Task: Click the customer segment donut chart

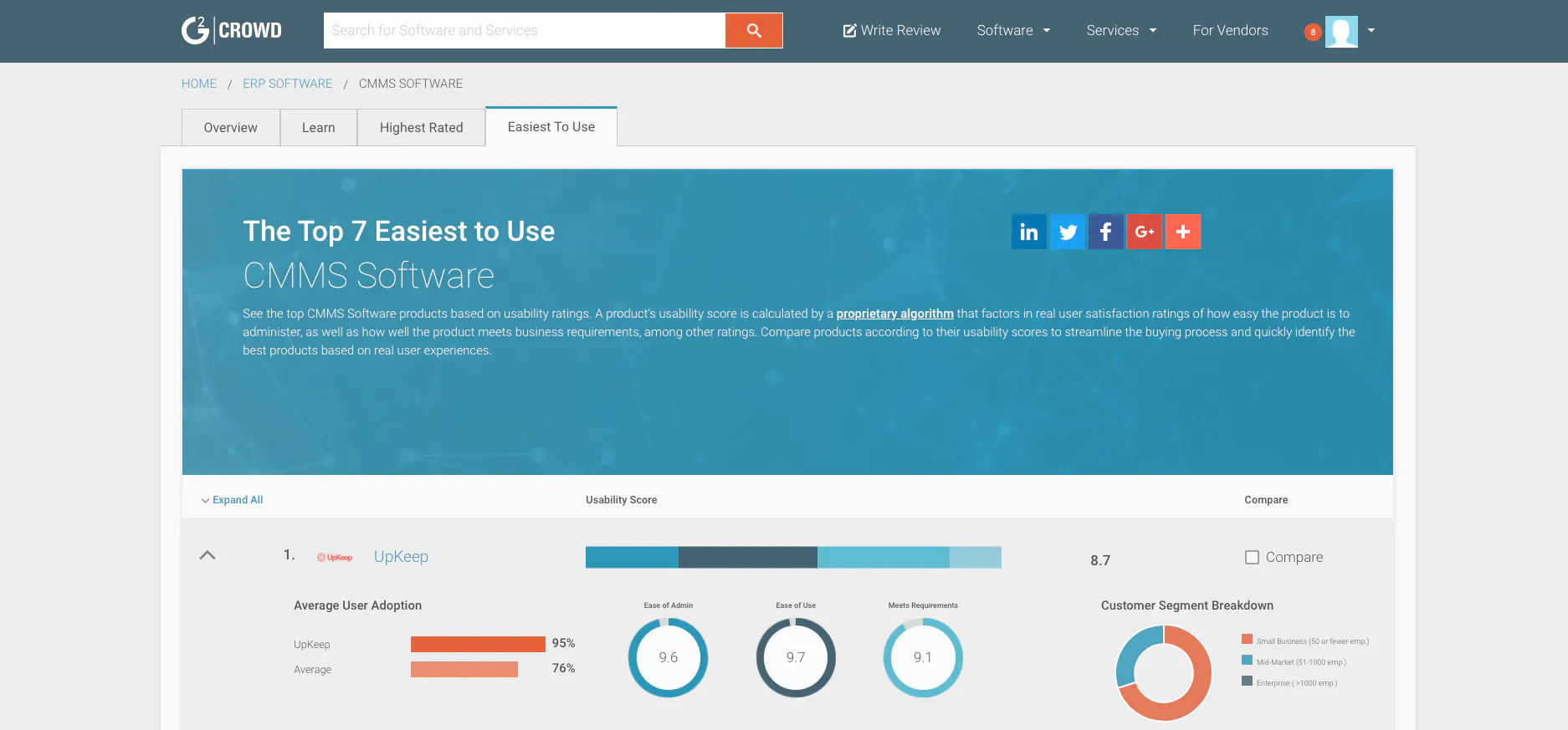Action: click(x=1164, y=673)
